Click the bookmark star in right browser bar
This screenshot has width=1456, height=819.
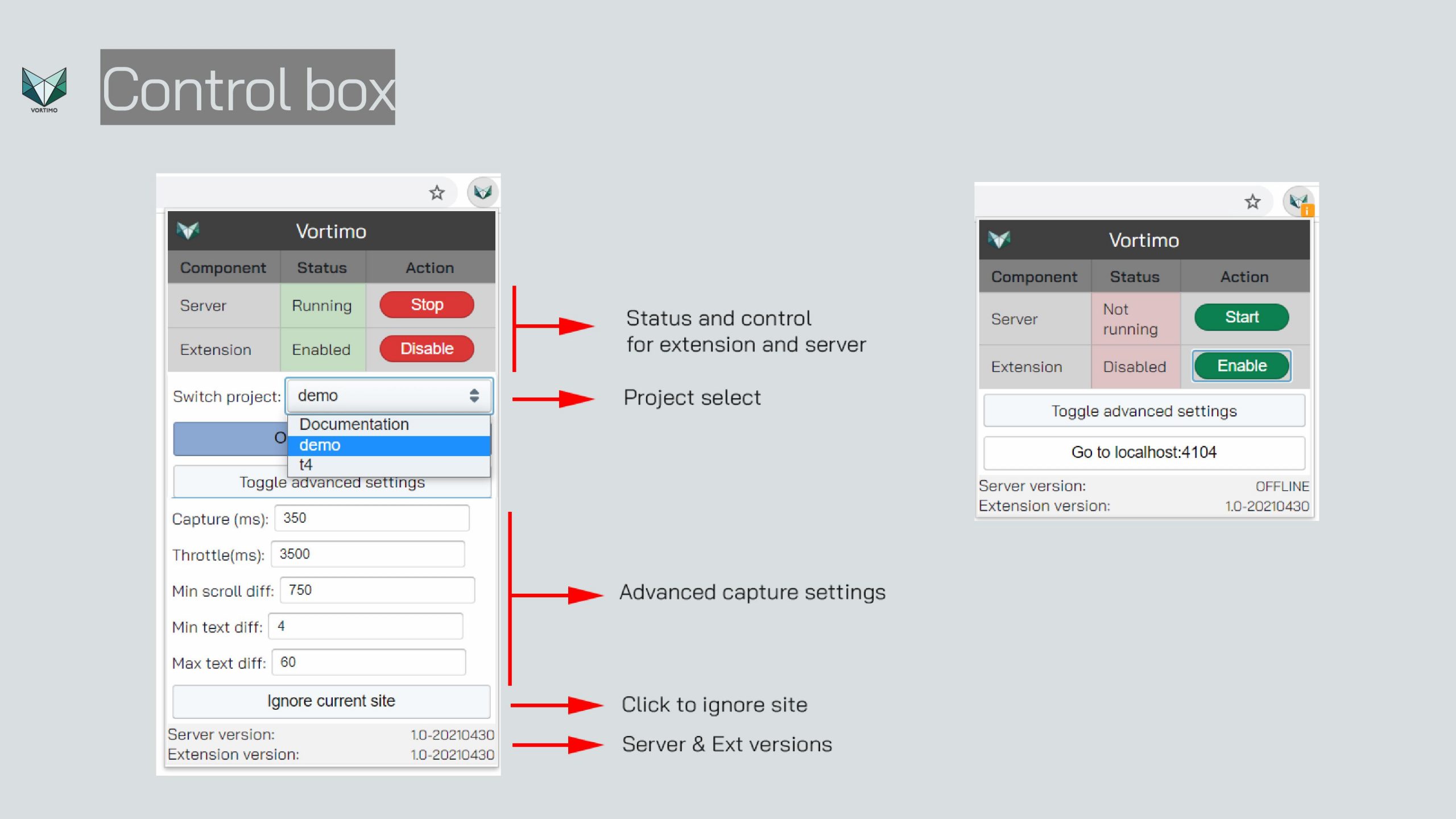(1252, 202)
